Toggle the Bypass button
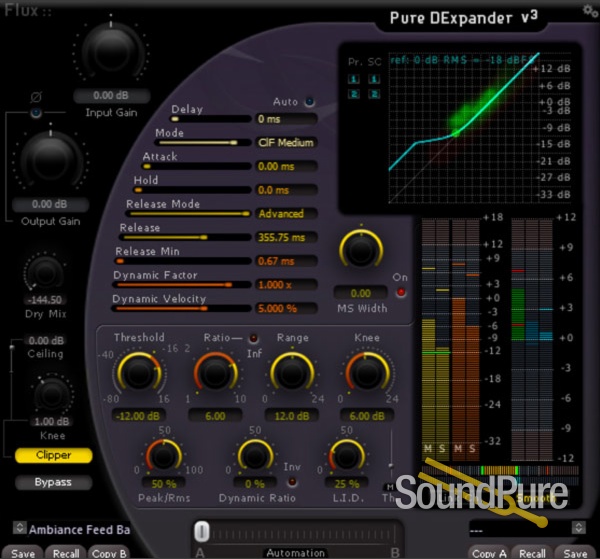The height and width of the screenshot is (559, 600). (x=54, y=482)
